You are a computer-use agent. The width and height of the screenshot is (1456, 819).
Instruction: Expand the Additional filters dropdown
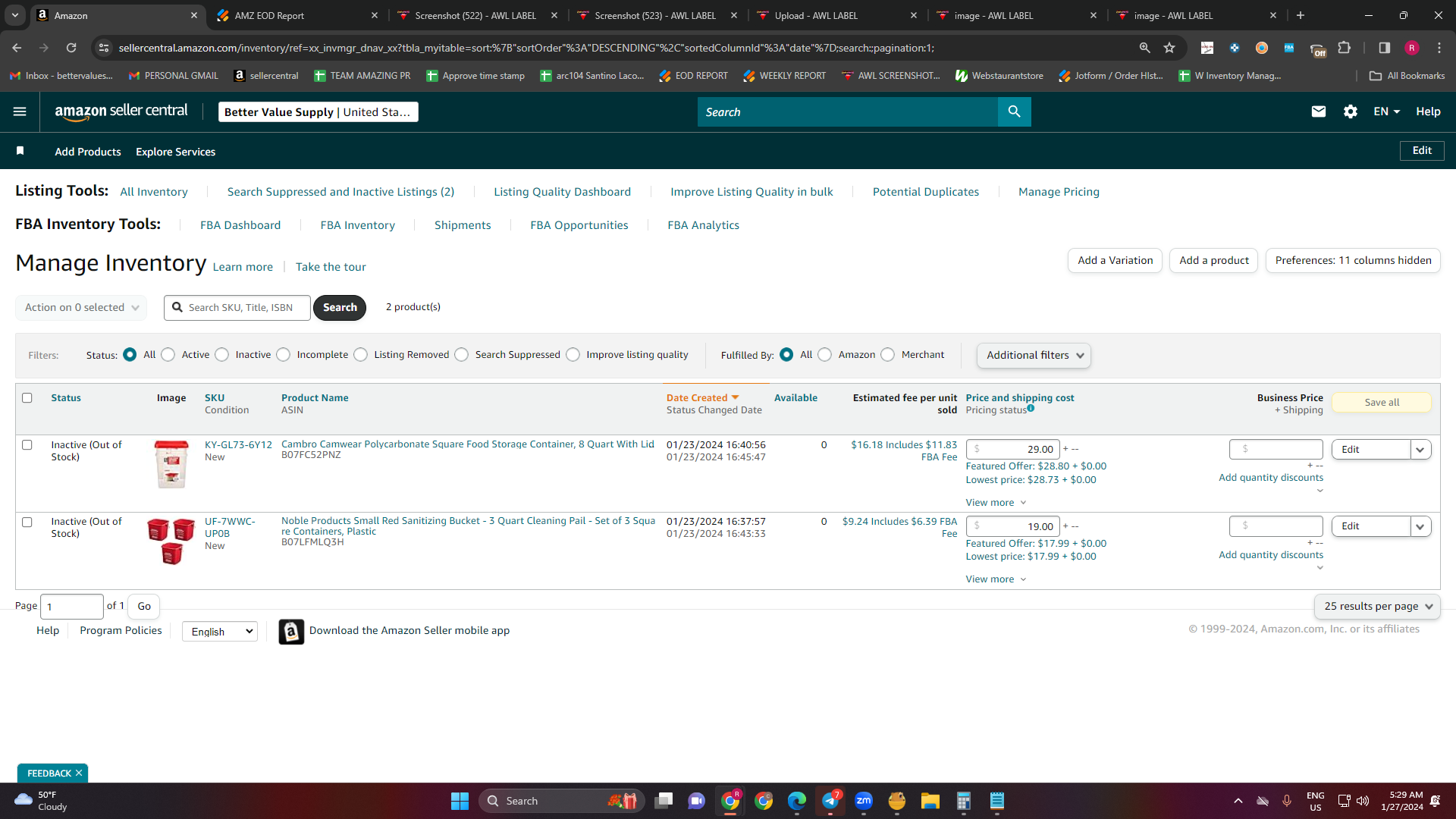[1034, 355]
